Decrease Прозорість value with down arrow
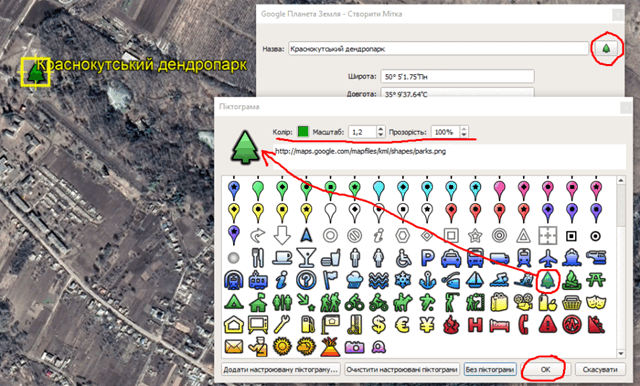The image size is (640, 386). [464, 134]
